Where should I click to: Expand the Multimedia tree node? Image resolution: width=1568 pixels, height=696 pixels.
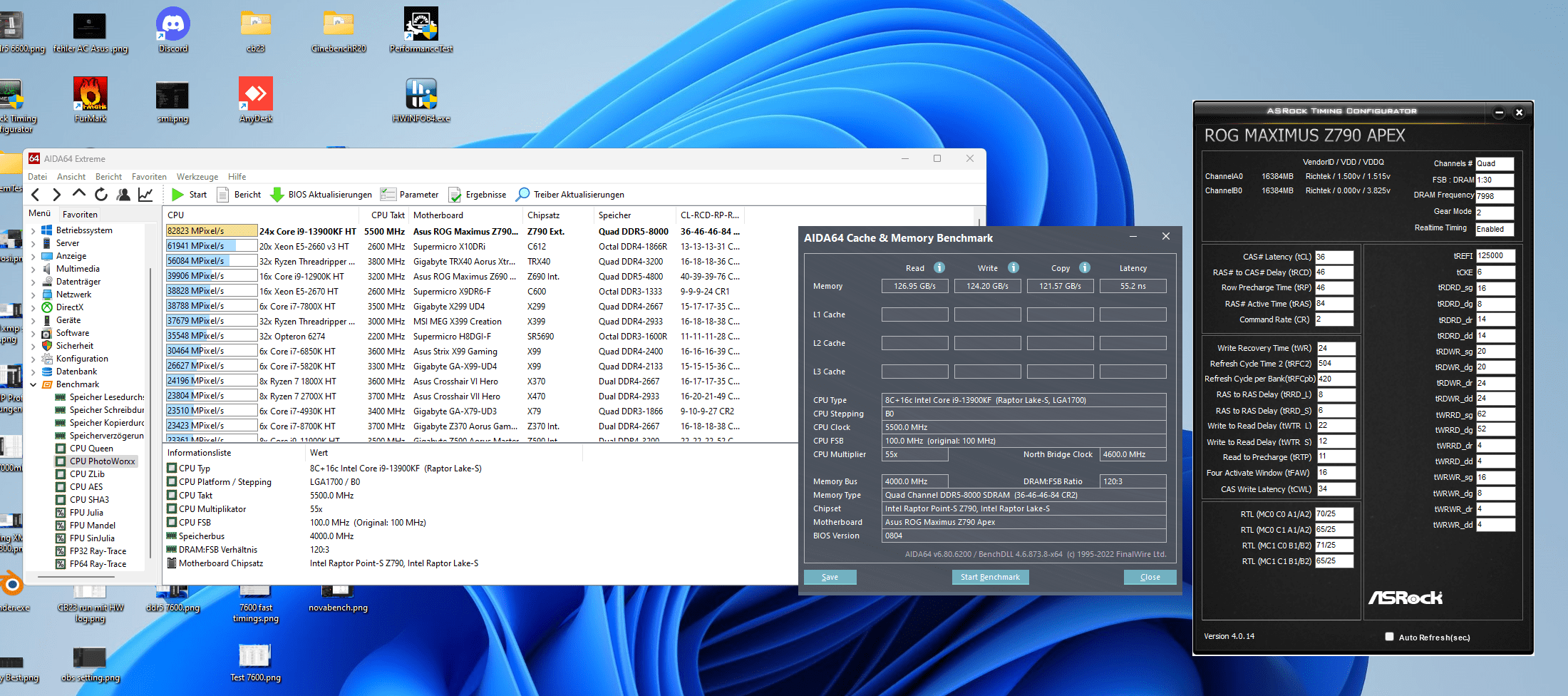[33, 269]
